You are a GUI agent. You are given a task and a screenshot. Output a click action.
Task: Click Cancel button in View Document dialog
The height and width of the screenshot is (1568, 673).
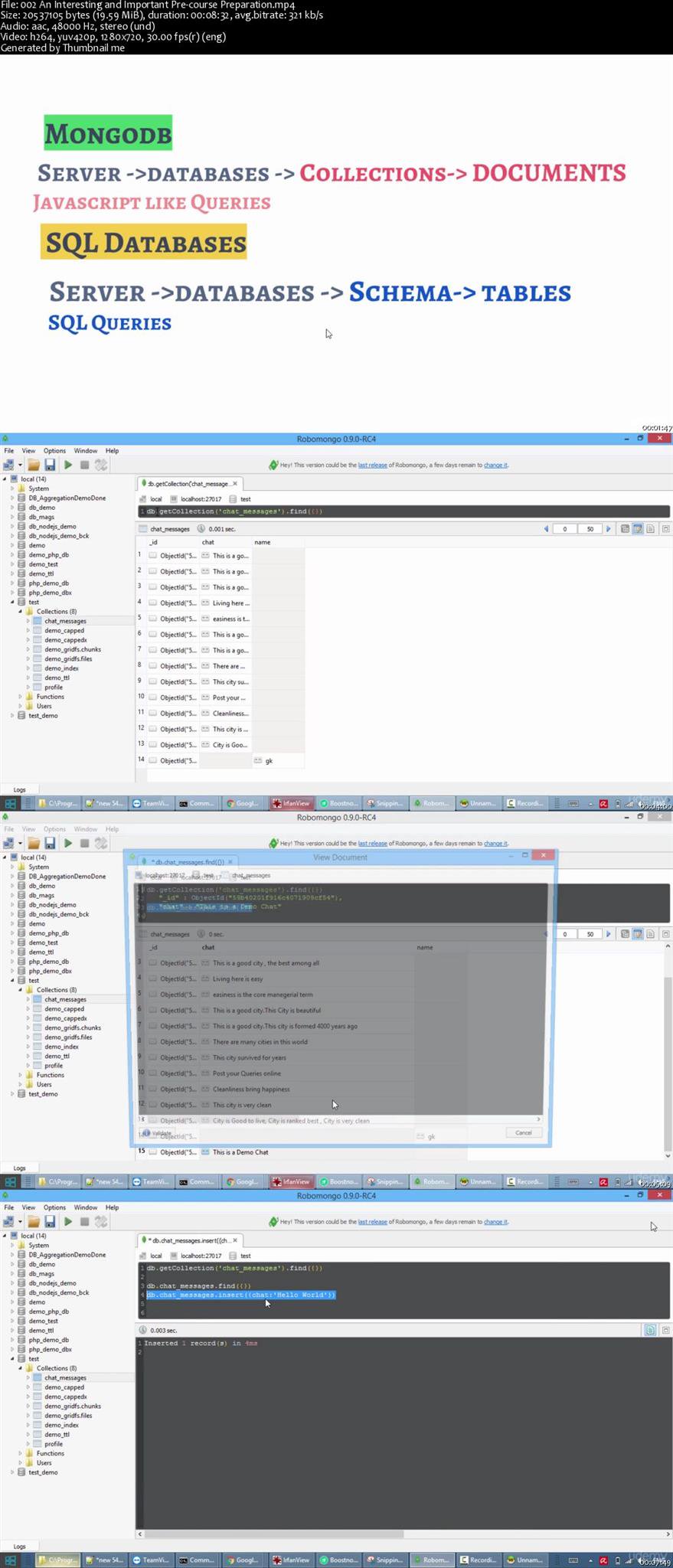pos(524,1132)
